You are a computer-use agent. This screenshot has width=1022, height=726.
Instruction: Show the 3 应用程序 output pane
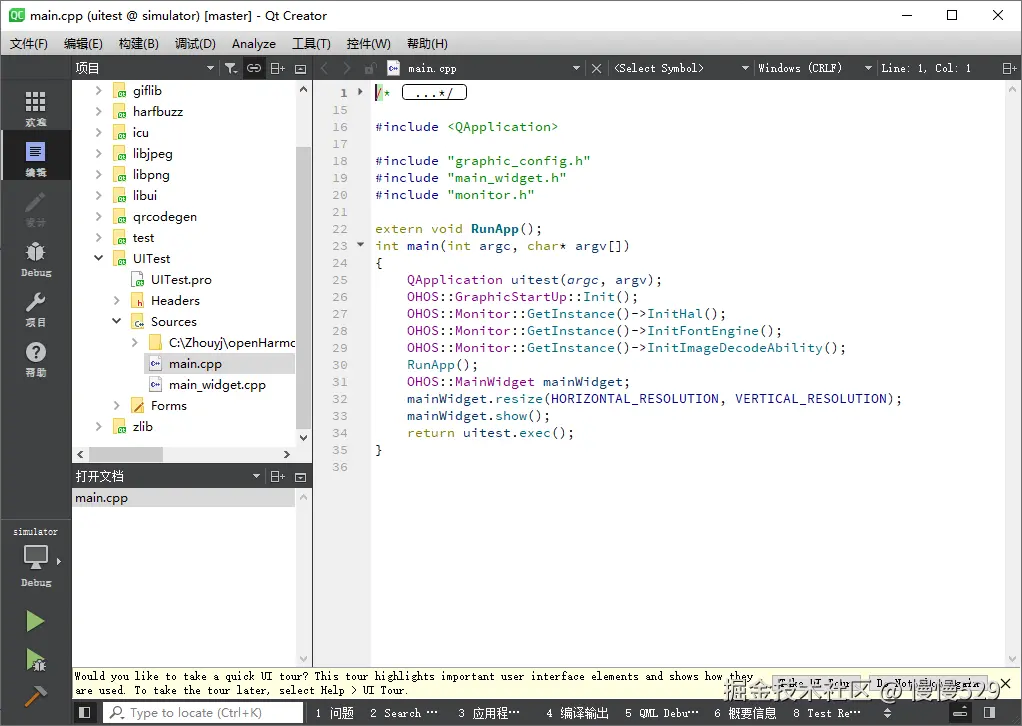(488, 713)
